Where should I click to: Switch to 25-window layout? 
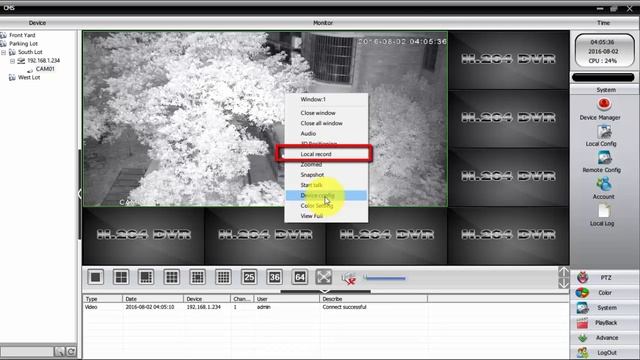[x=249, y=278]
